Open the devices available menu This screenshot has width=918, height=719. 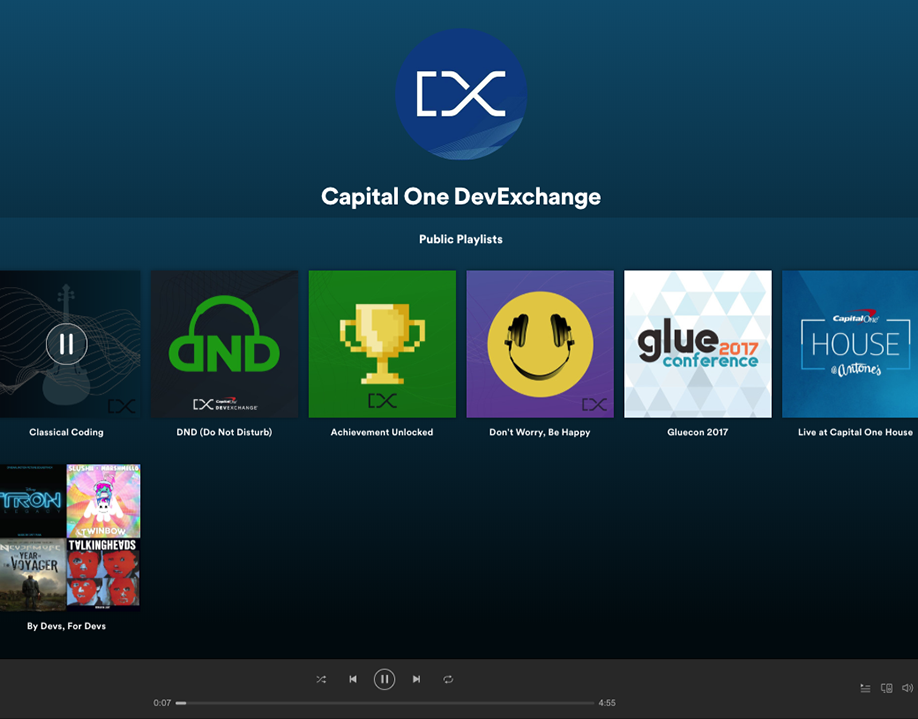pos(886,688)
